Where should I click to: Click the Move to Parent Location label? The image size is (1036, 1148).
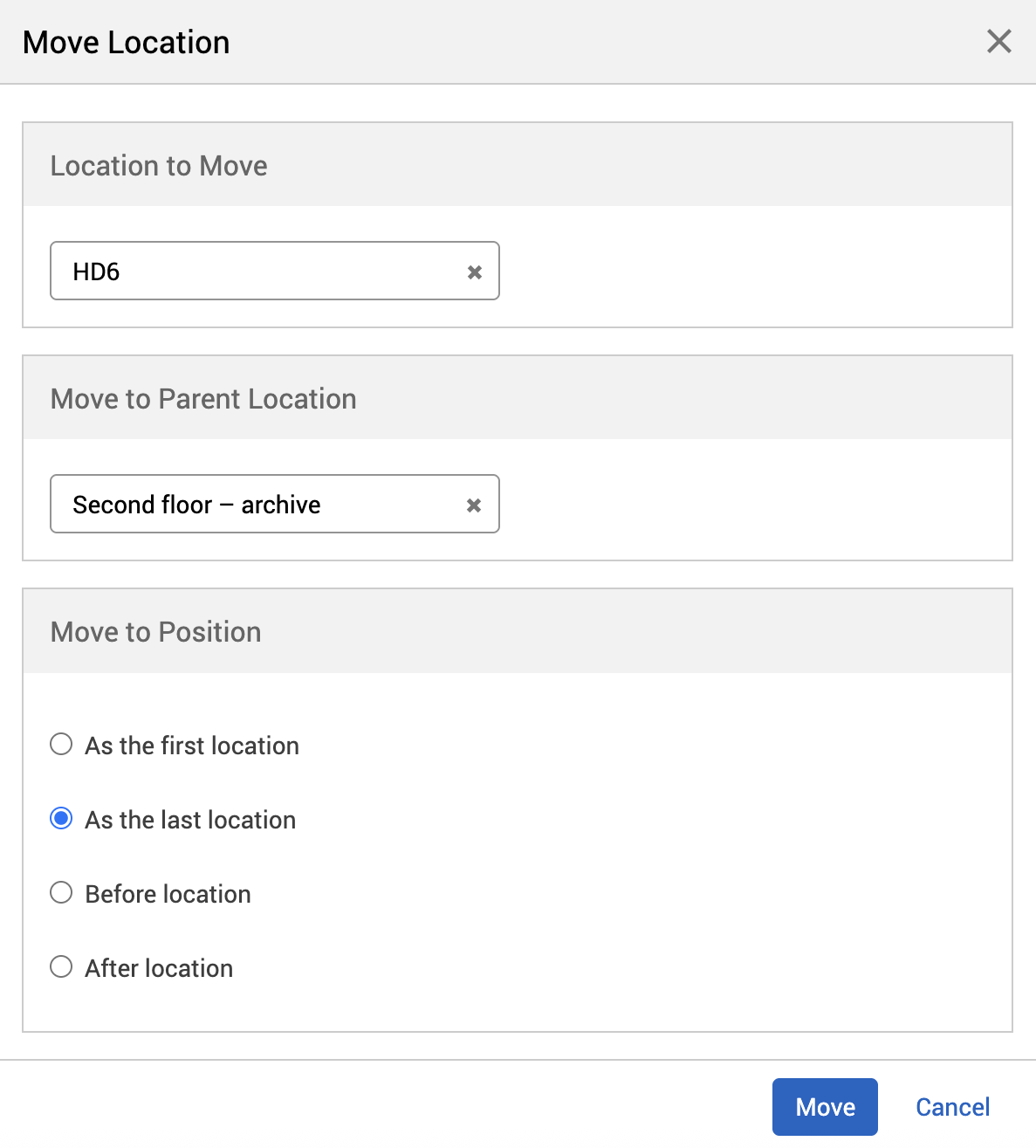(203, 398)
